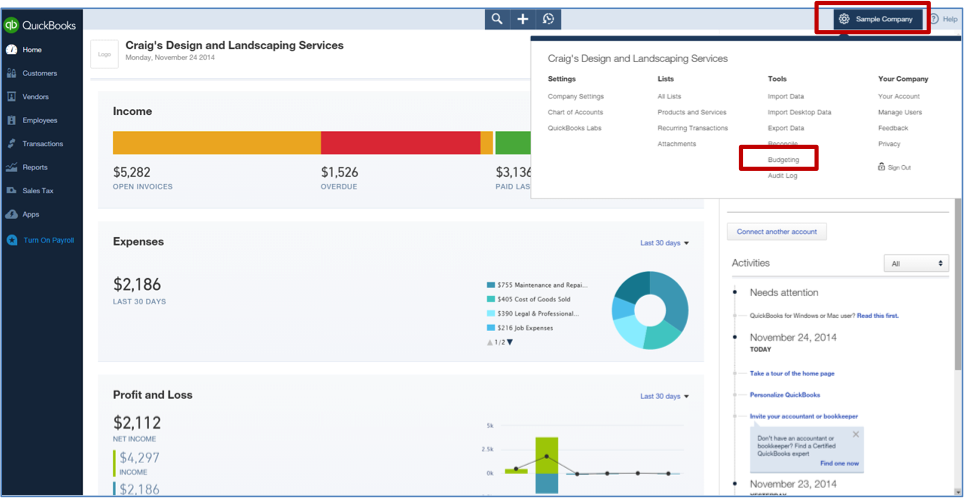
Task: Follow the Read this first link
Action: coord(877,315)
